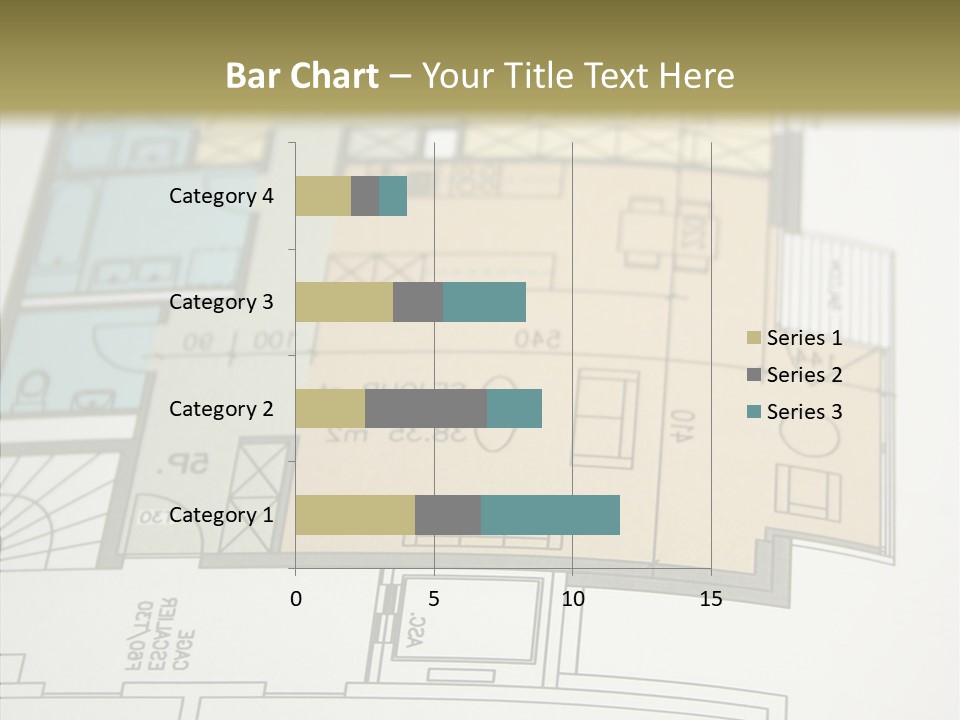Select the Series 3 legend text

[x=804, y=412]
